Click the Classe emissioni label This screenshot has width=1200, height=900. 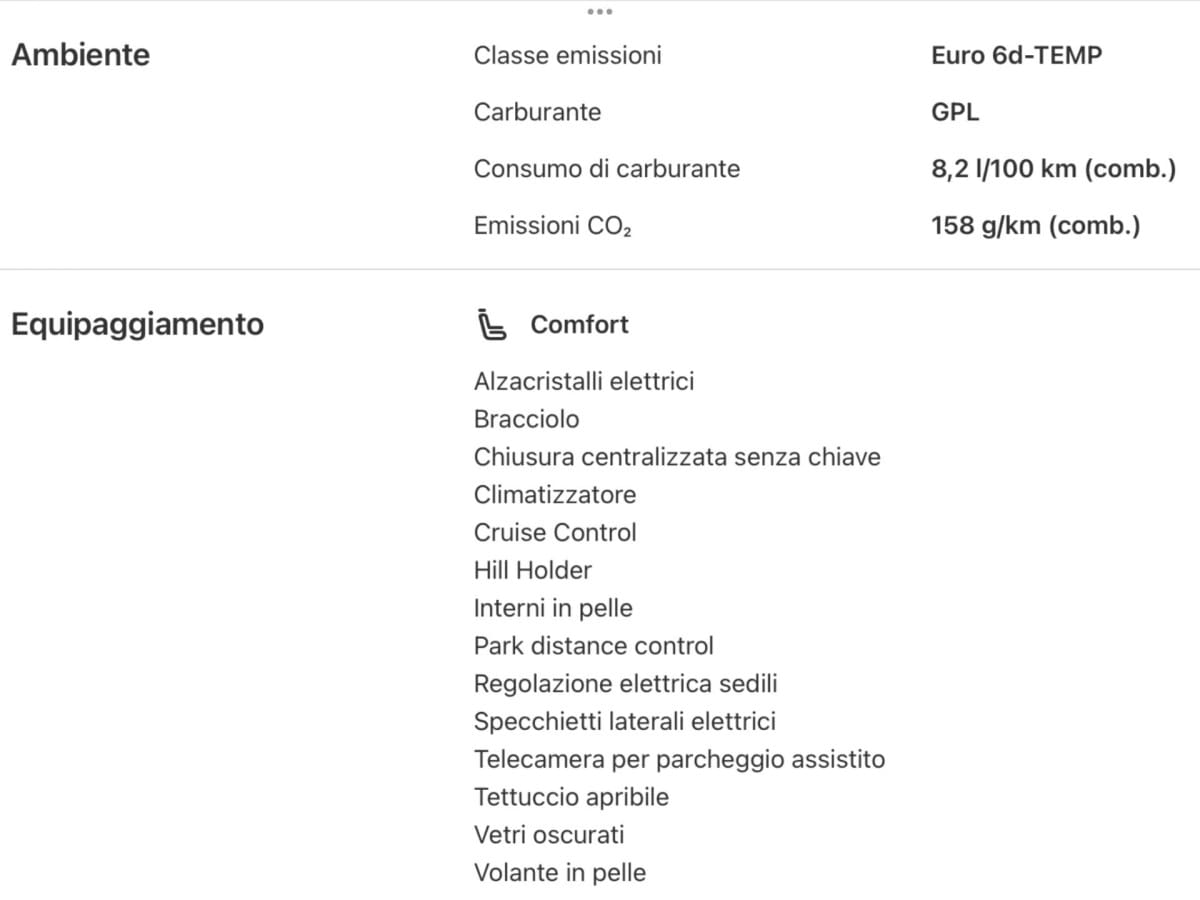click(567, 55)
